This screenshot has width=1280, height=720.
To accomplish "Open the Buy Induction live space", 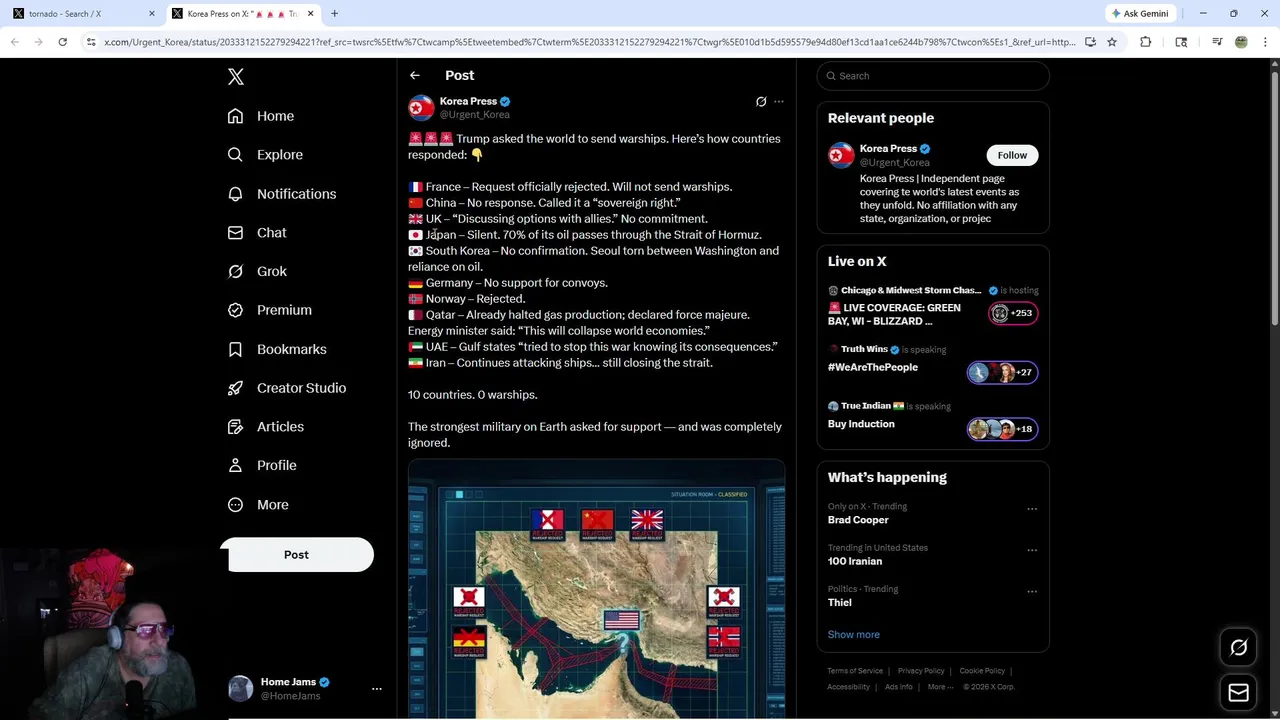I will [861, 424].
